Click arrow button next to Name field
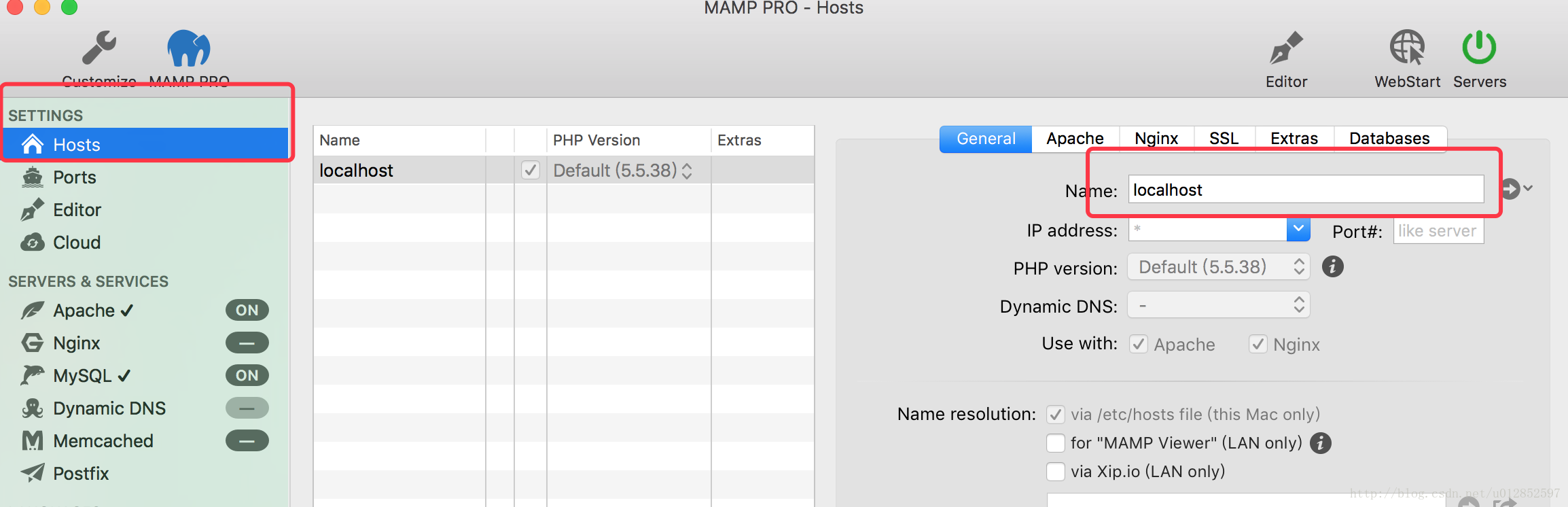1568x507 pixels. point(1511,188)
